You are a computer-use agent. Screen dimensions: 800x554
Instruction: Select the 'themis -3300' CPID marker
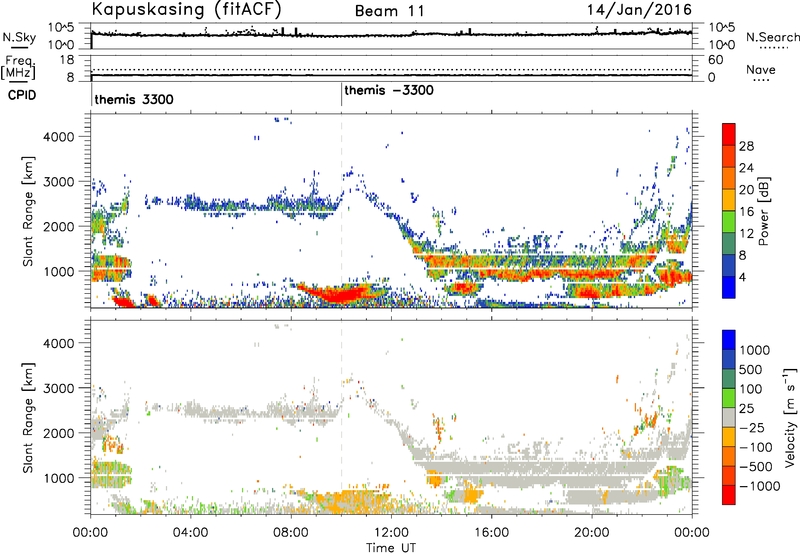point(389,90)
